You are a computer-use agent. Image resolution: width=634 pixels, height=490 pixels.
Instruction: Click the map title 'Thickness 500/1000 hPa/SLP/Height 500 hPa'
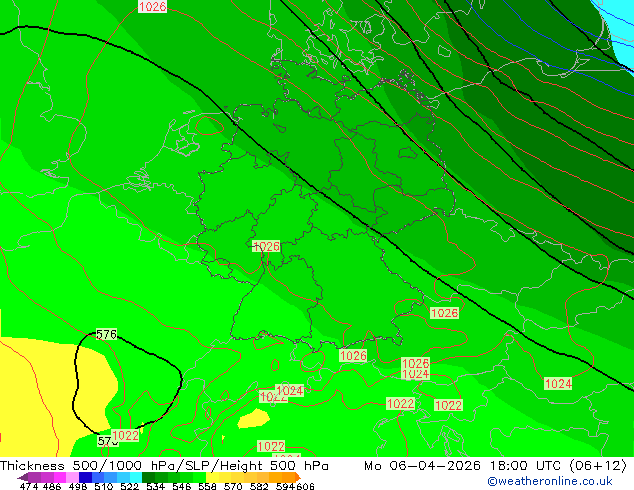[164, 466]
